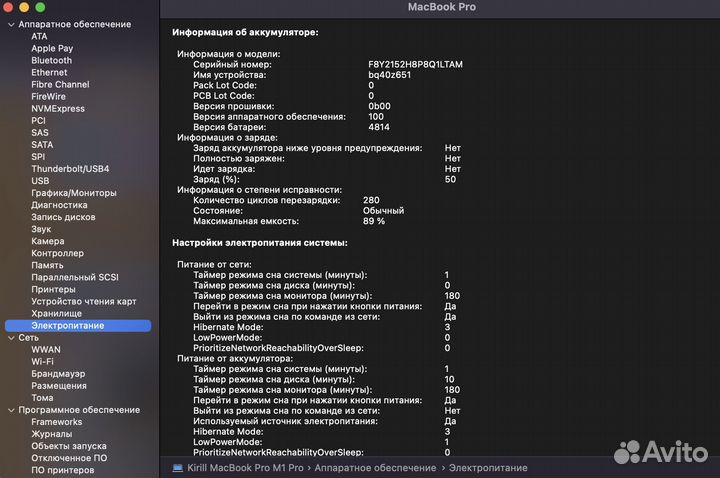This screenshot has width=720, height=478.
Task: Open the PCI item
Action: [38, 120]
